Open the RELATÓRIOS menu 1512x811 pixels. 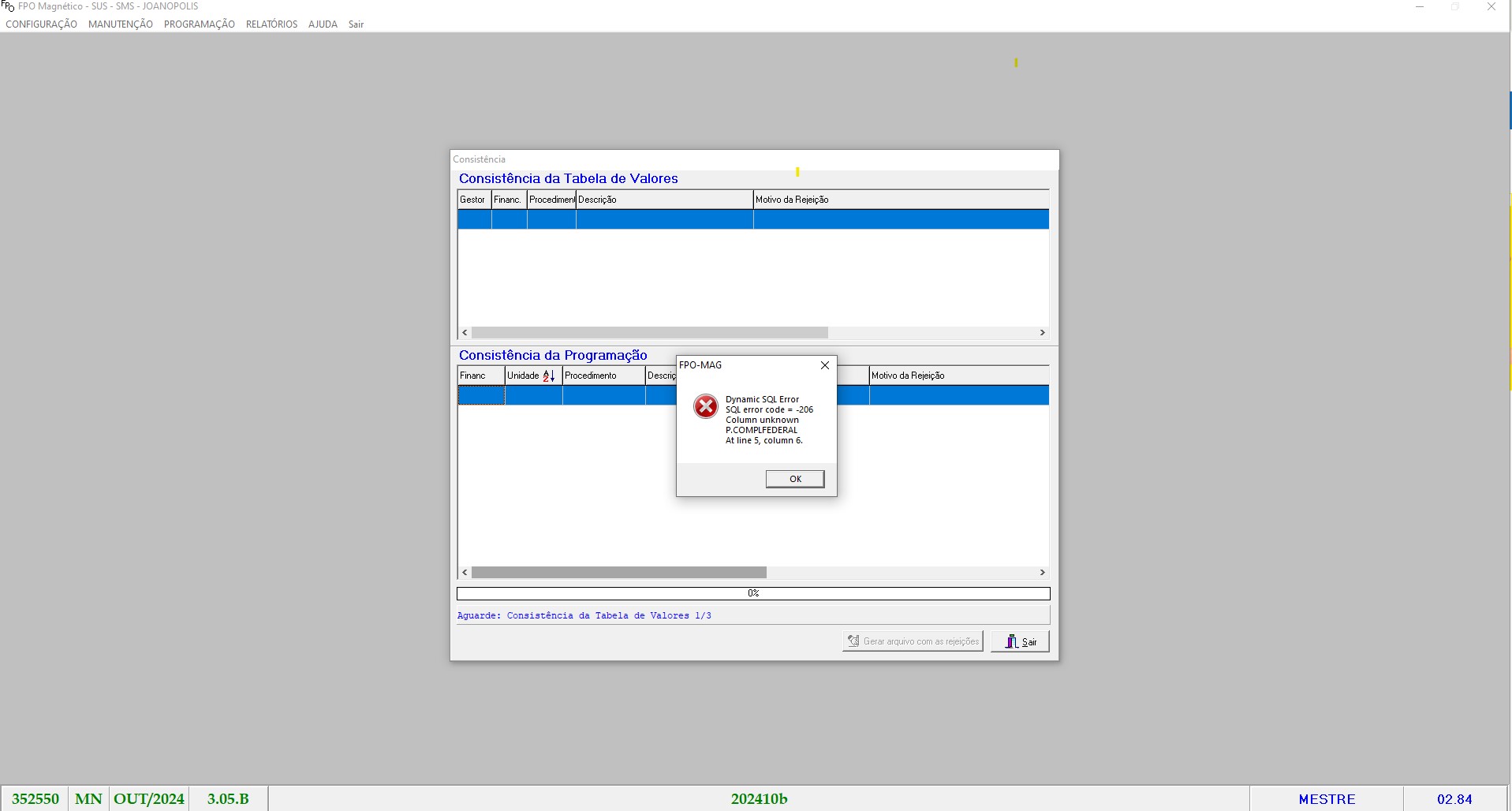pos(271,24)
